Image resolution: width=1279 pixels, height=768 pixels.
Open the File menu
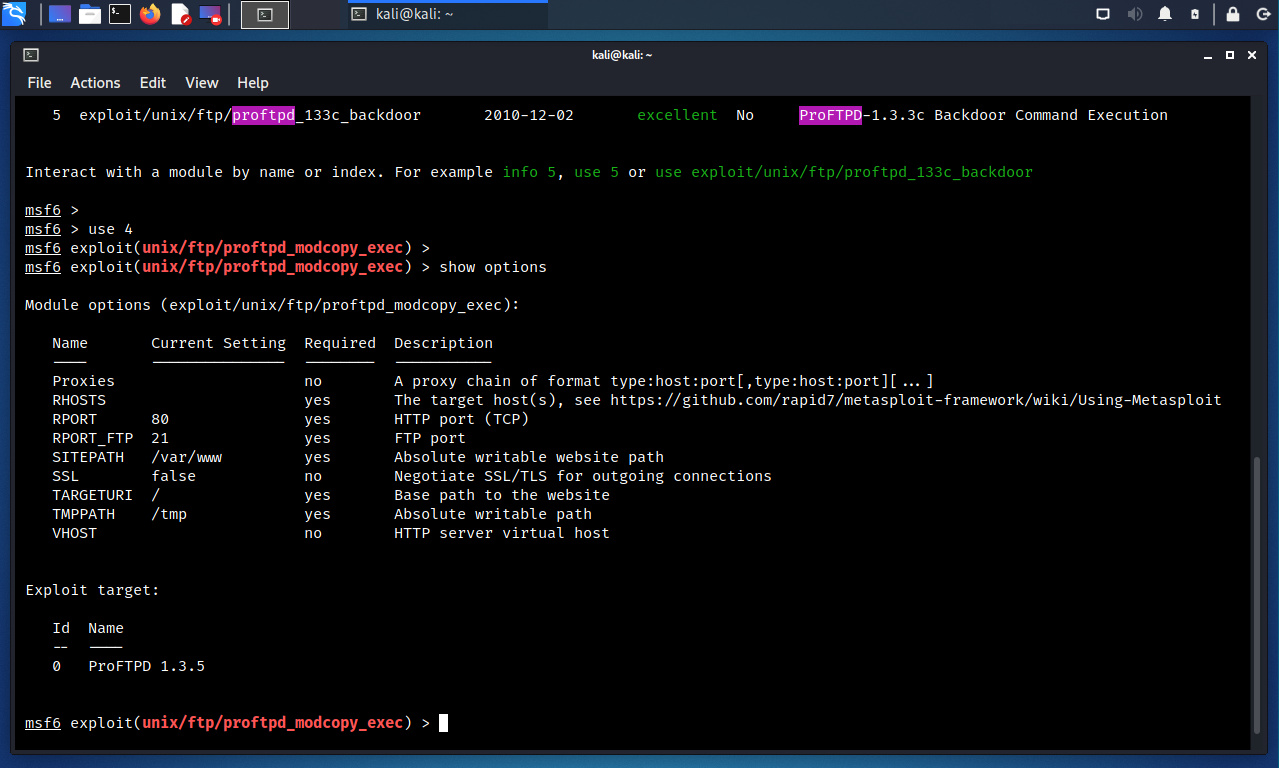tap(39, 83)
